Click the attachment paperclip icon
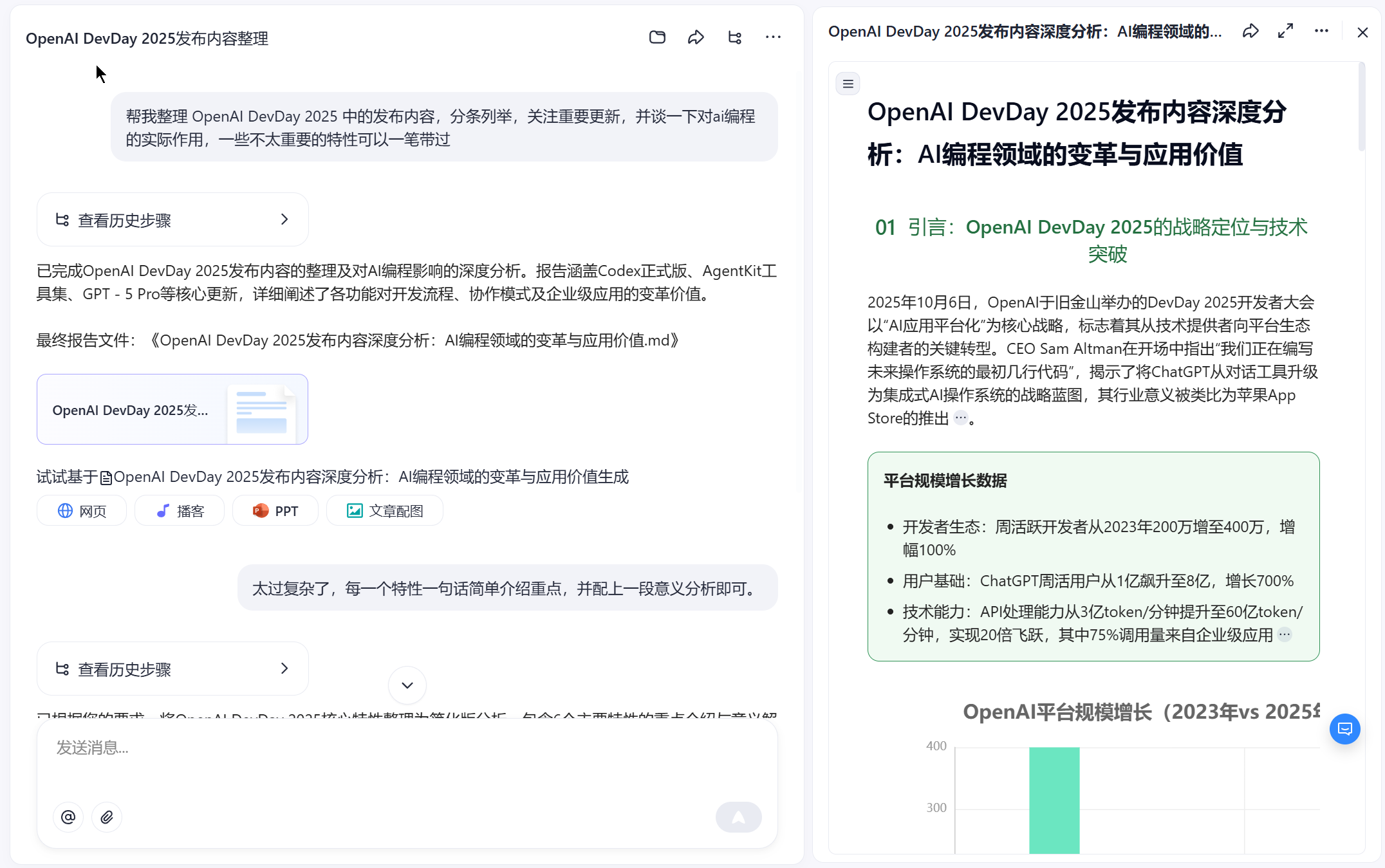1385x868 pixels. [x=107, y=817]
